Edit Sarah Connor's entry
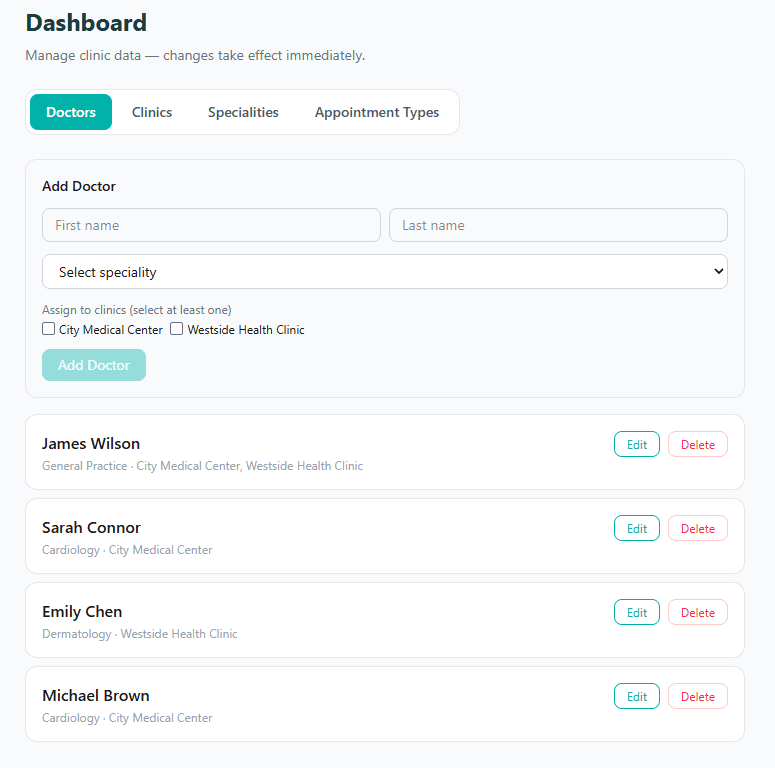The height and width of the screenshot is (768, 775). (637, 528)
